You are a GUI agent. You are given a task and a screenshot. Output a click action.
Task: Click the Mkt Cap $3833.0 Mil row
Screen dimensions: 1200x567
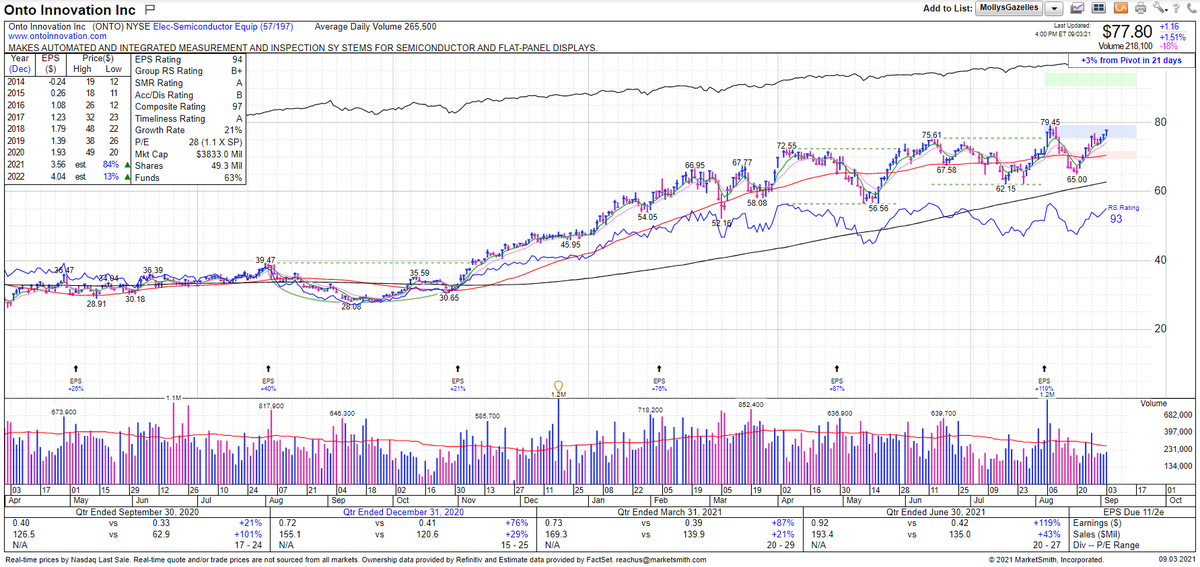(187, 153)
